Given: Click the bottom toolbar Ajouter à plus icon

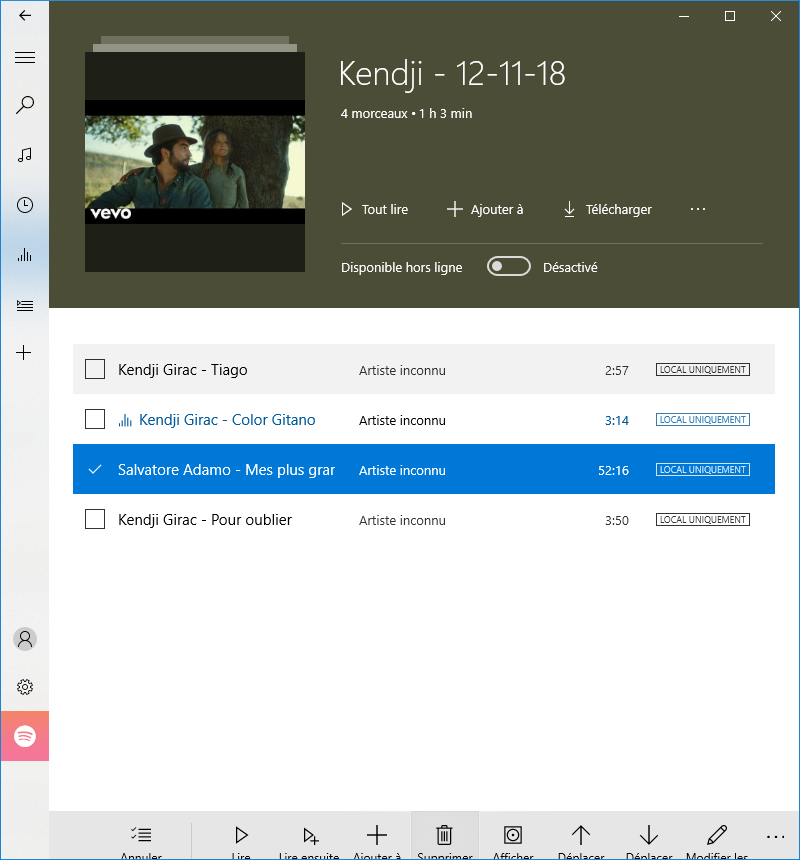Looking at the screenshot, I should (x=377, y=835).
